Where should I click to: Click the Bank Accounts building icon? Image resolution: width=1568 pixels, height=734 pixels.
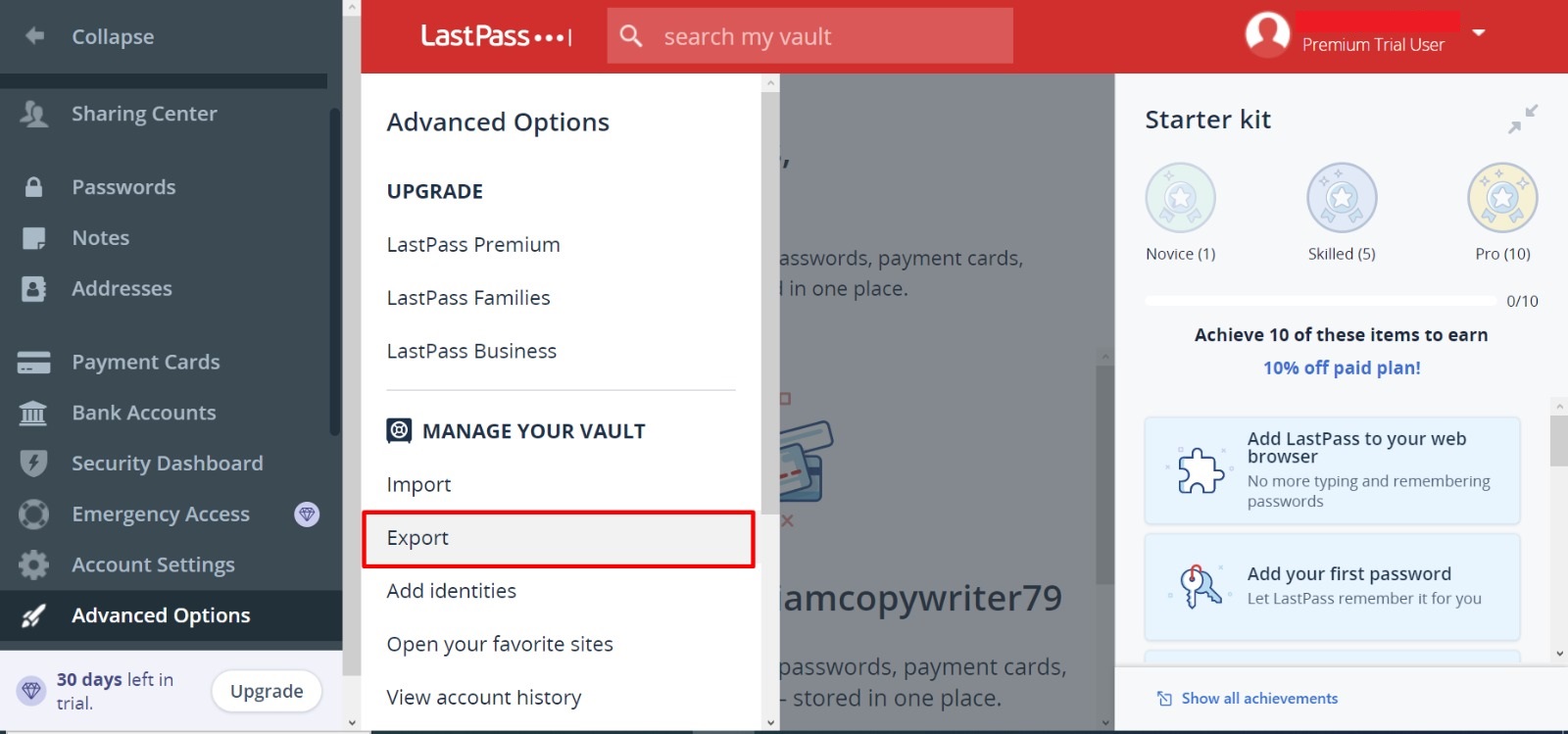pyautogui.click(x=33, y=414)
